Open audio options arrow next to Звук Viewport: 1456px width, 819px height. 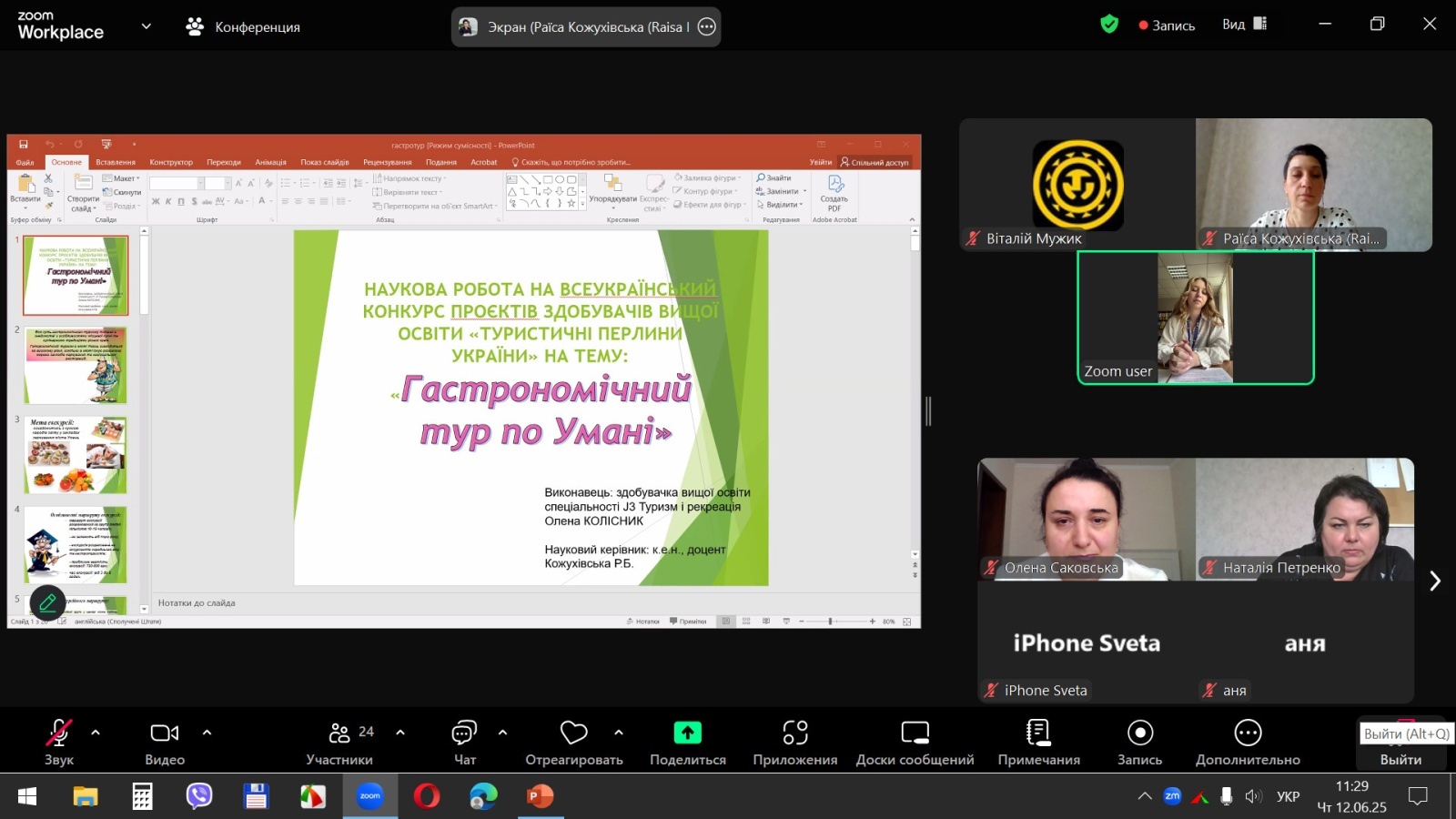[96, 733]
